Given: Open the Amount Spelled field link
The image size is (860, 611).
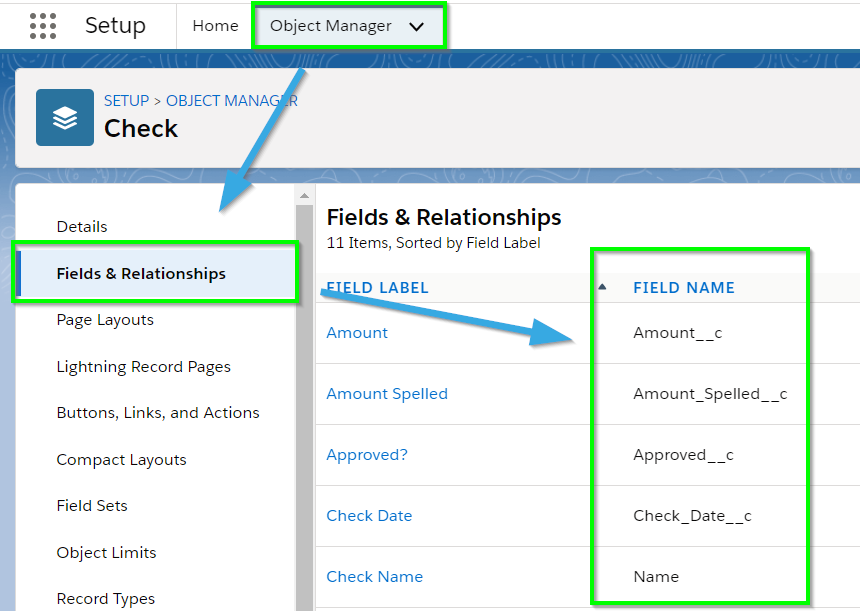Looking at the screenshot, I should tap(387, 393).
